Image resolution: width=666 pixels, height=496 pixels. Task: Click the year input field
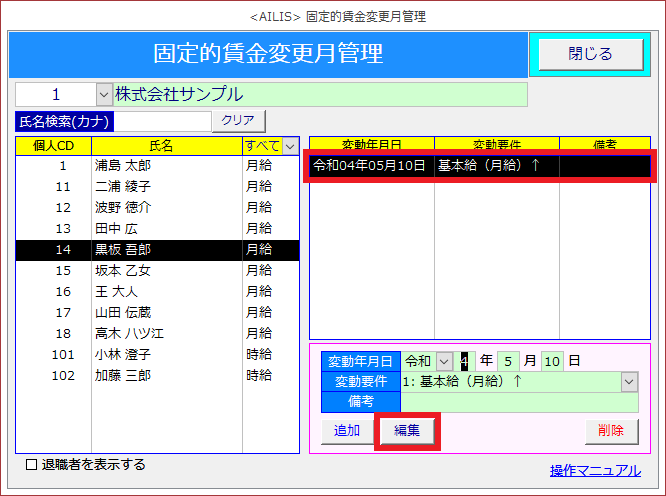pos(466,361)
